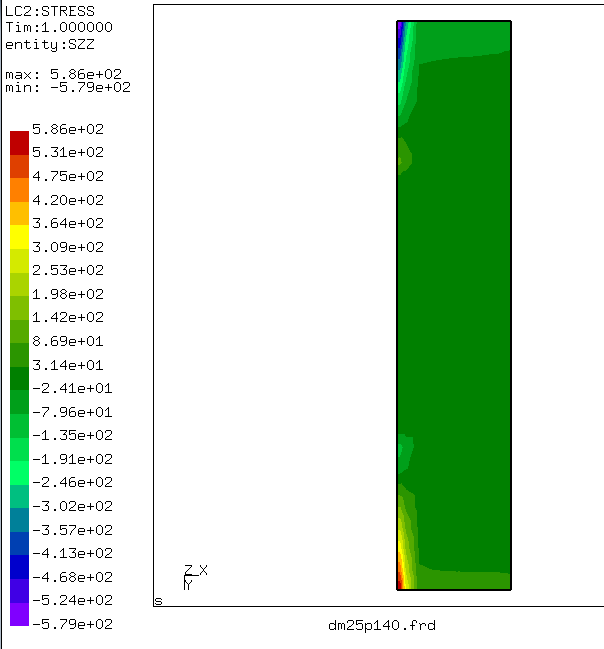
Task: Click the legend value -3.57e+02
Action: [72, 530]
